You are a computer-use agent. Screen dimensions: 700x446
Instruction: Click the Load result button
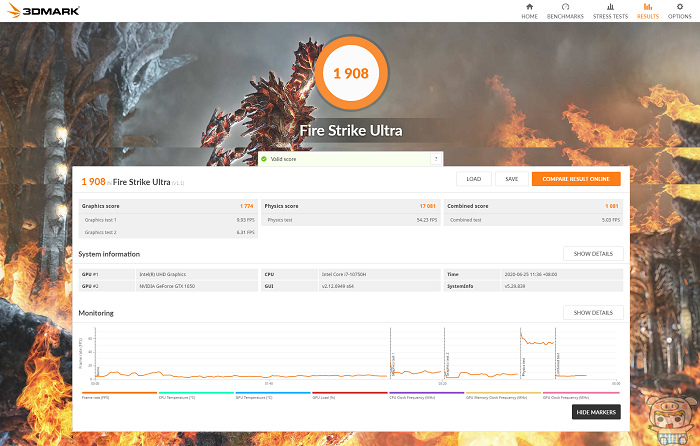[474, 179]
